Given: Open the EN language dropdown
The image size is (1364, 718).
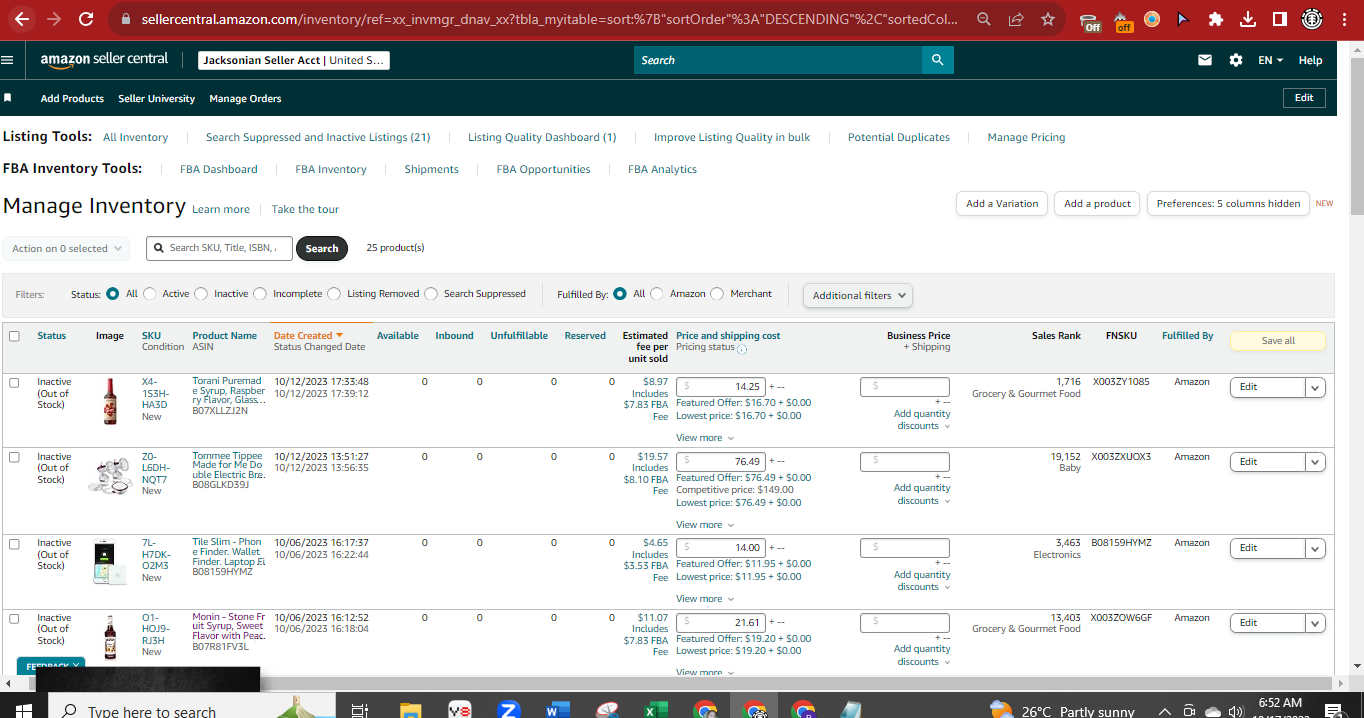Looking at the screenshot, I should (1271, 60).
